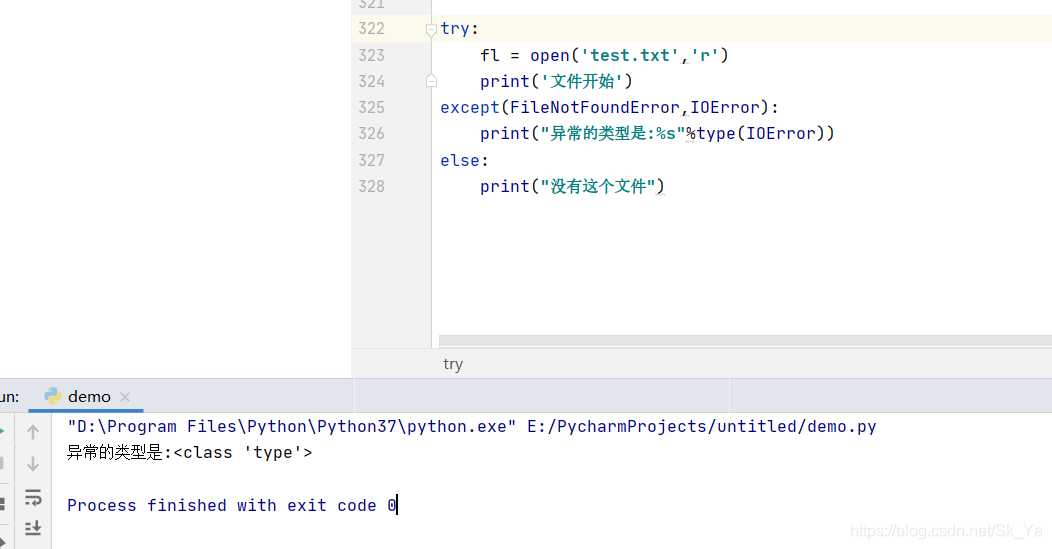1052x549 pixels.
Task: Click python.exe command line in console
Action: pyautogui.click(x=472, y=426)
